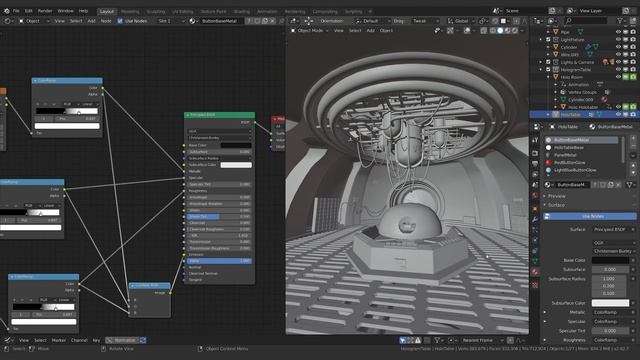Open the Global transform orientation dropdown
The image size is (640, 360).
461,21
